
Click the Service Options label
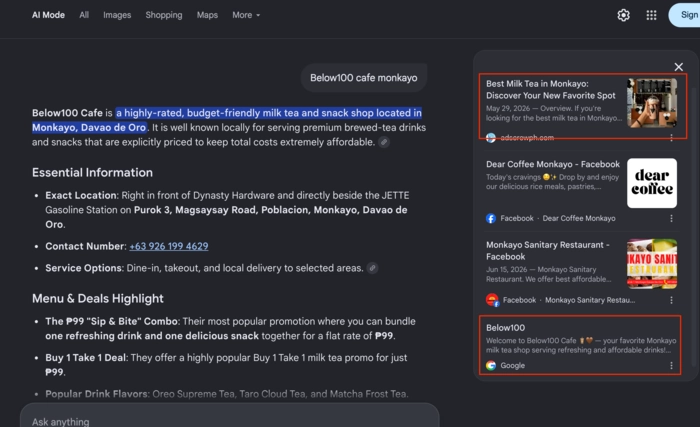click(x=83, y=268)
